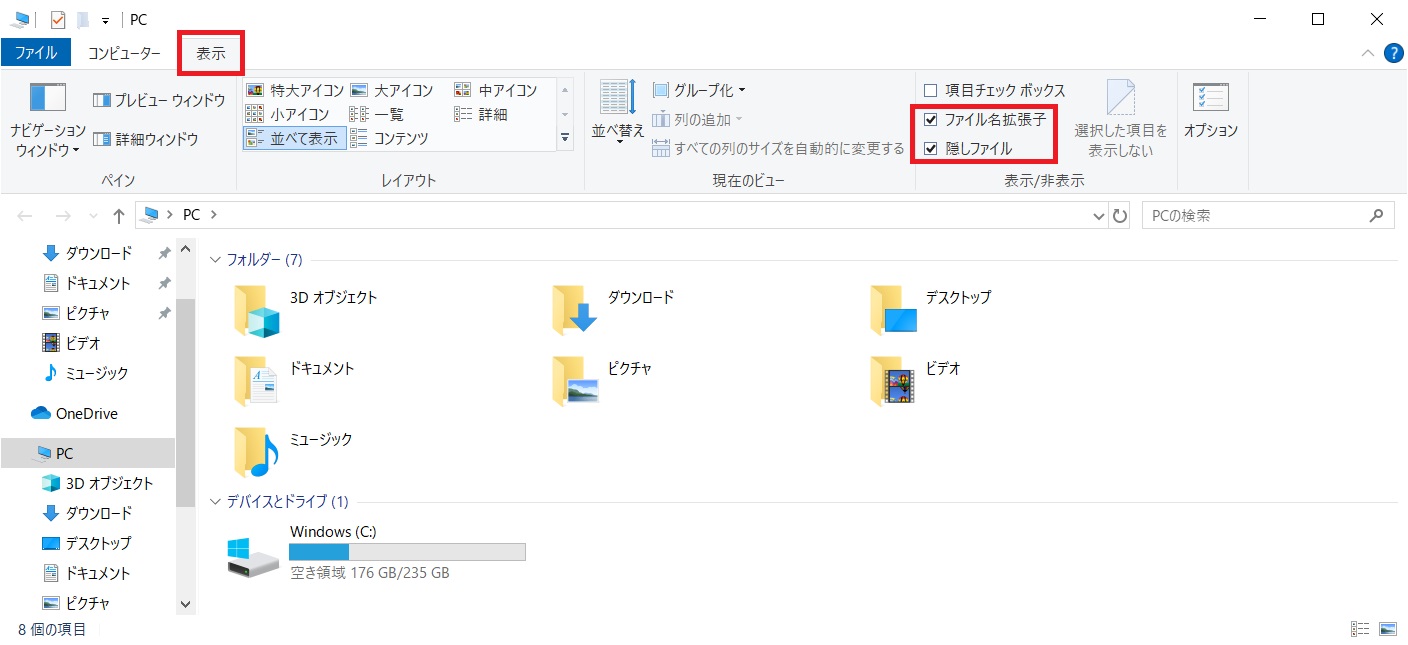Uncheck 隠しファイル checkbox
This screenshot has height=645, width=1408.
931,149
